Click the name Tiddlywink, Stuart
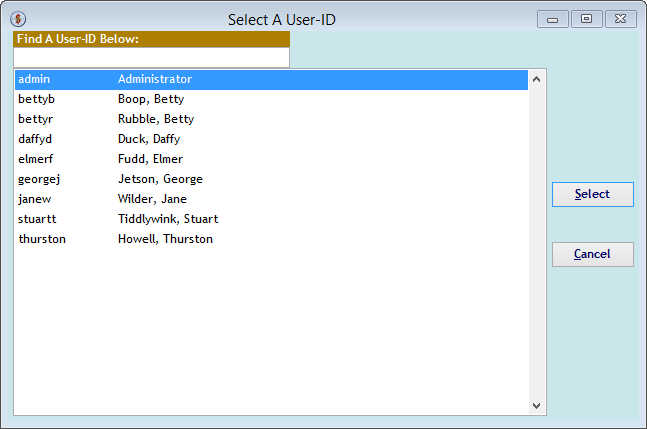 coord(168,219)
